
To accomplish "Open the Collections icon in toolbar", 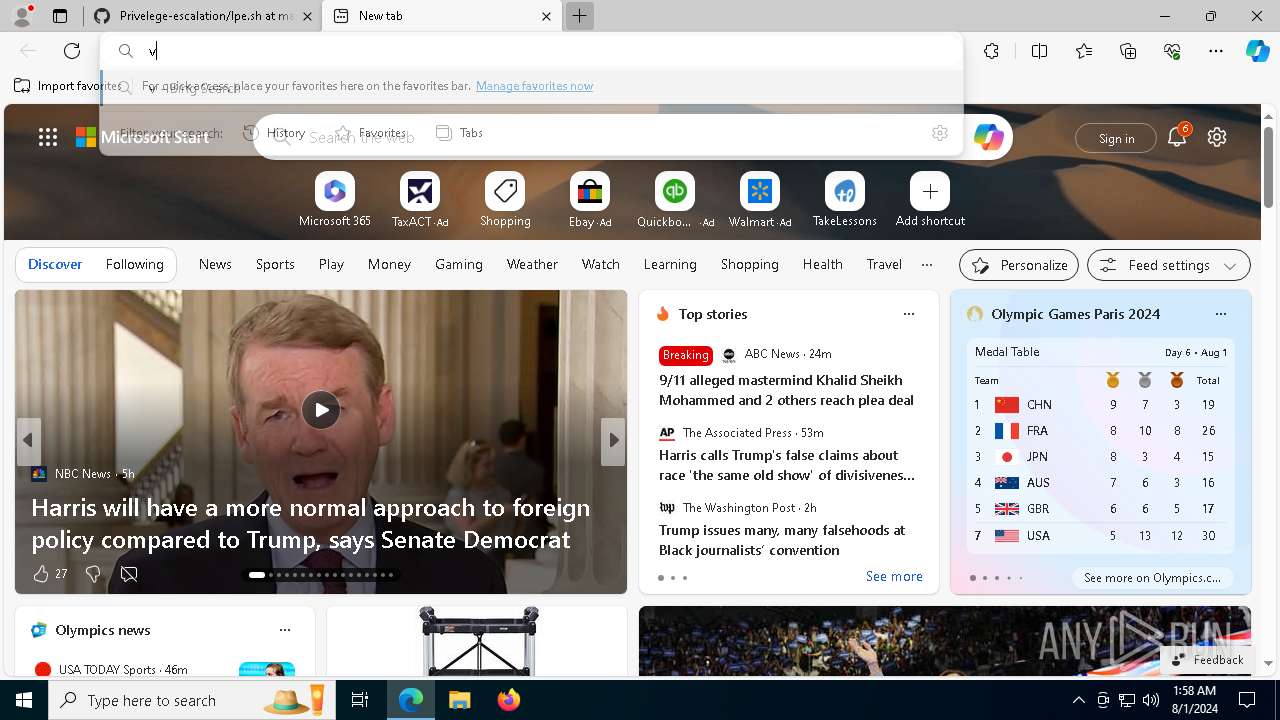I will coord(1128,51).
